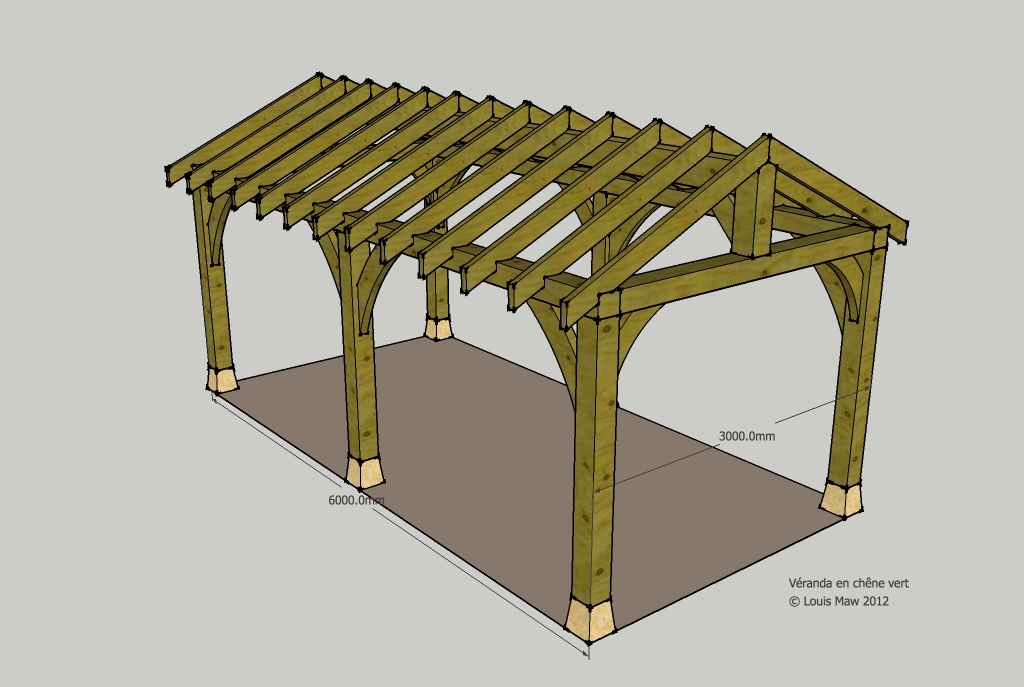Image resolution: width=1024 pixels, height=687 pixels.
Task: Select the stone base of the rear back post
Action: pos(436,327)
